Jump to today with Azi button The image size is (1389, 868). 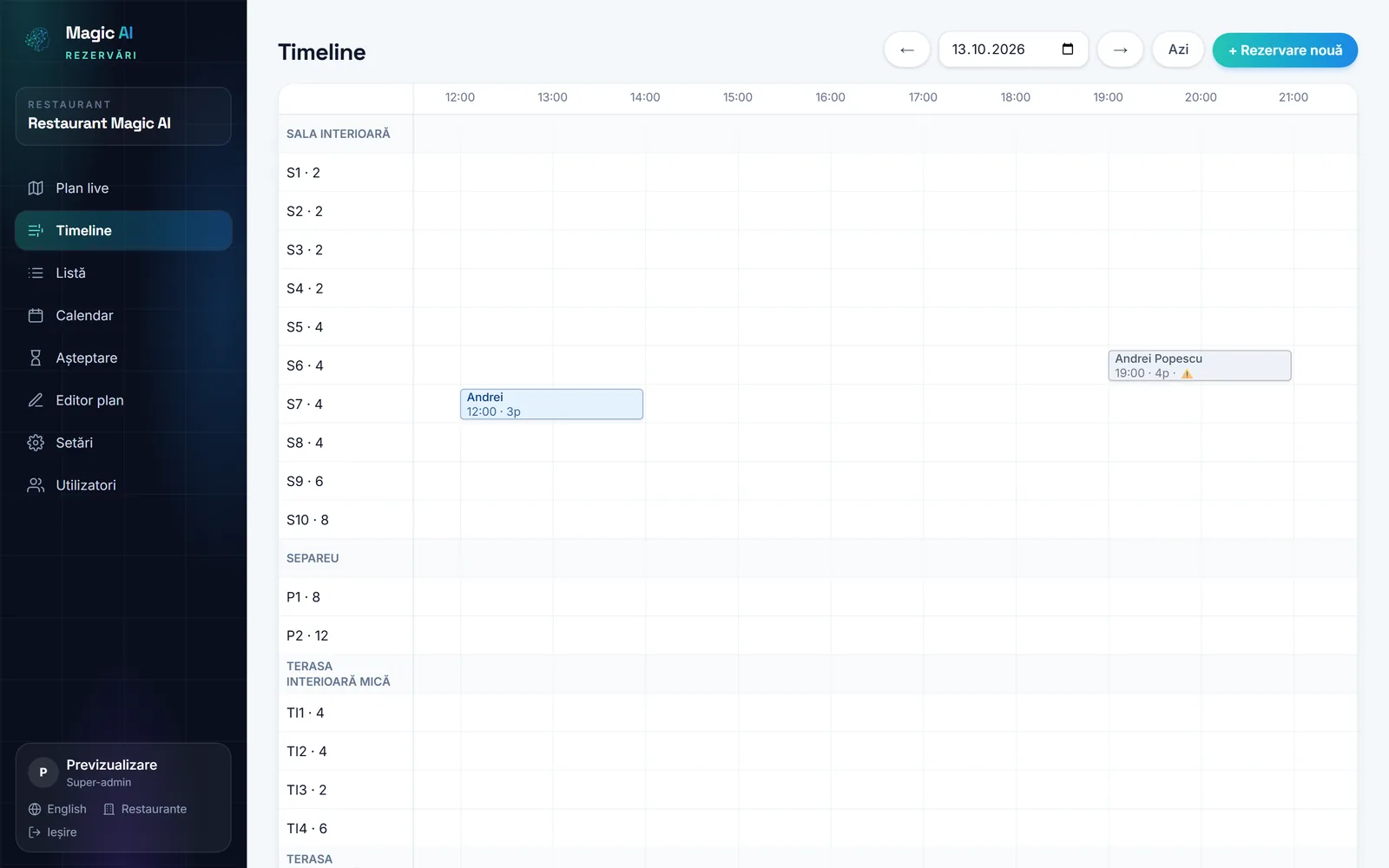(x=1178, y=49)
